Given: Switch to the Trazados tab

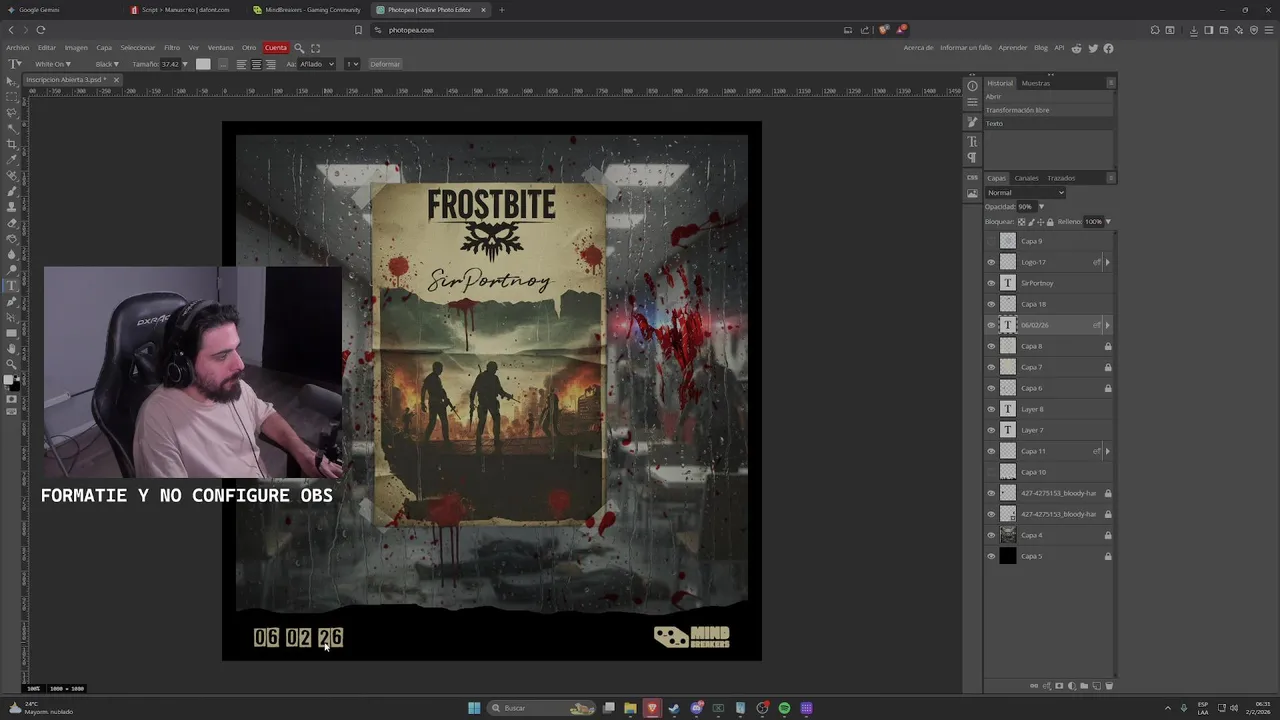Looking at the screenshot, I should tap(1061, 178).
